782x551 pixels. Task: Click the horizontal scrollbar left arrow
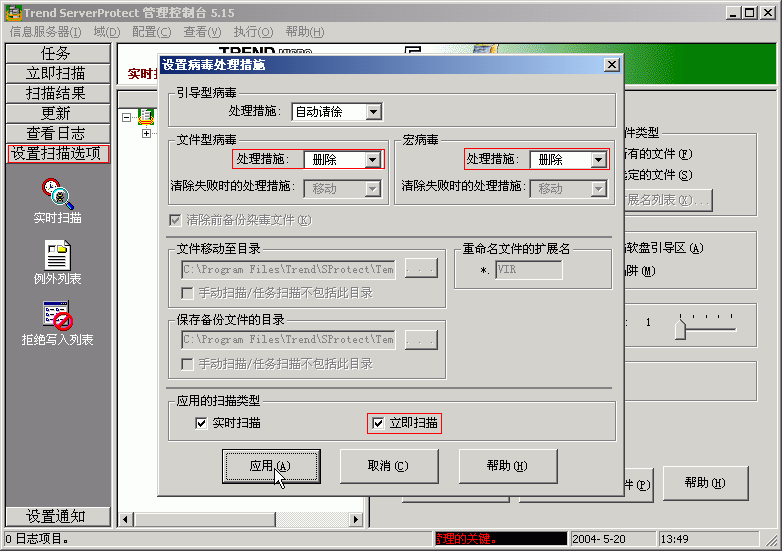point(125,519)
